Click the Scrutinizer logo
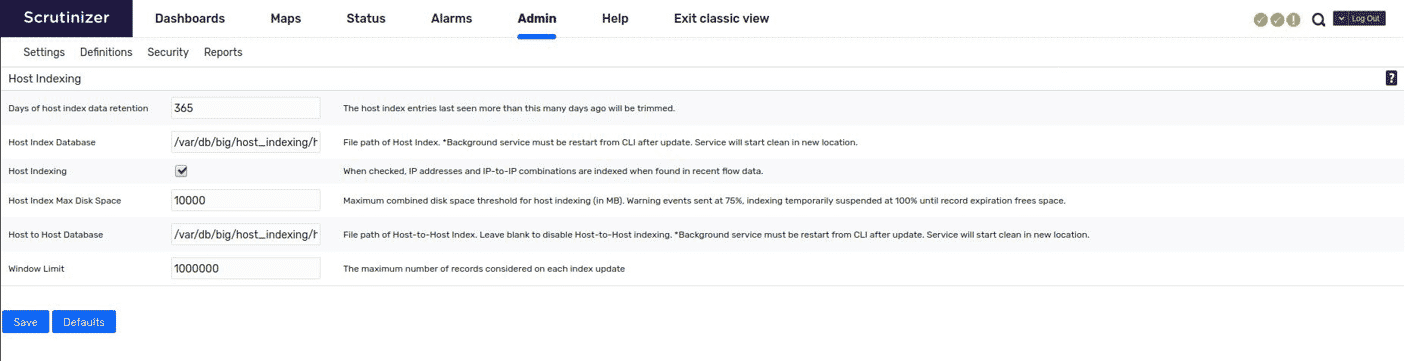The height and width of the screenshot is (361, 1409). [66, 18]
